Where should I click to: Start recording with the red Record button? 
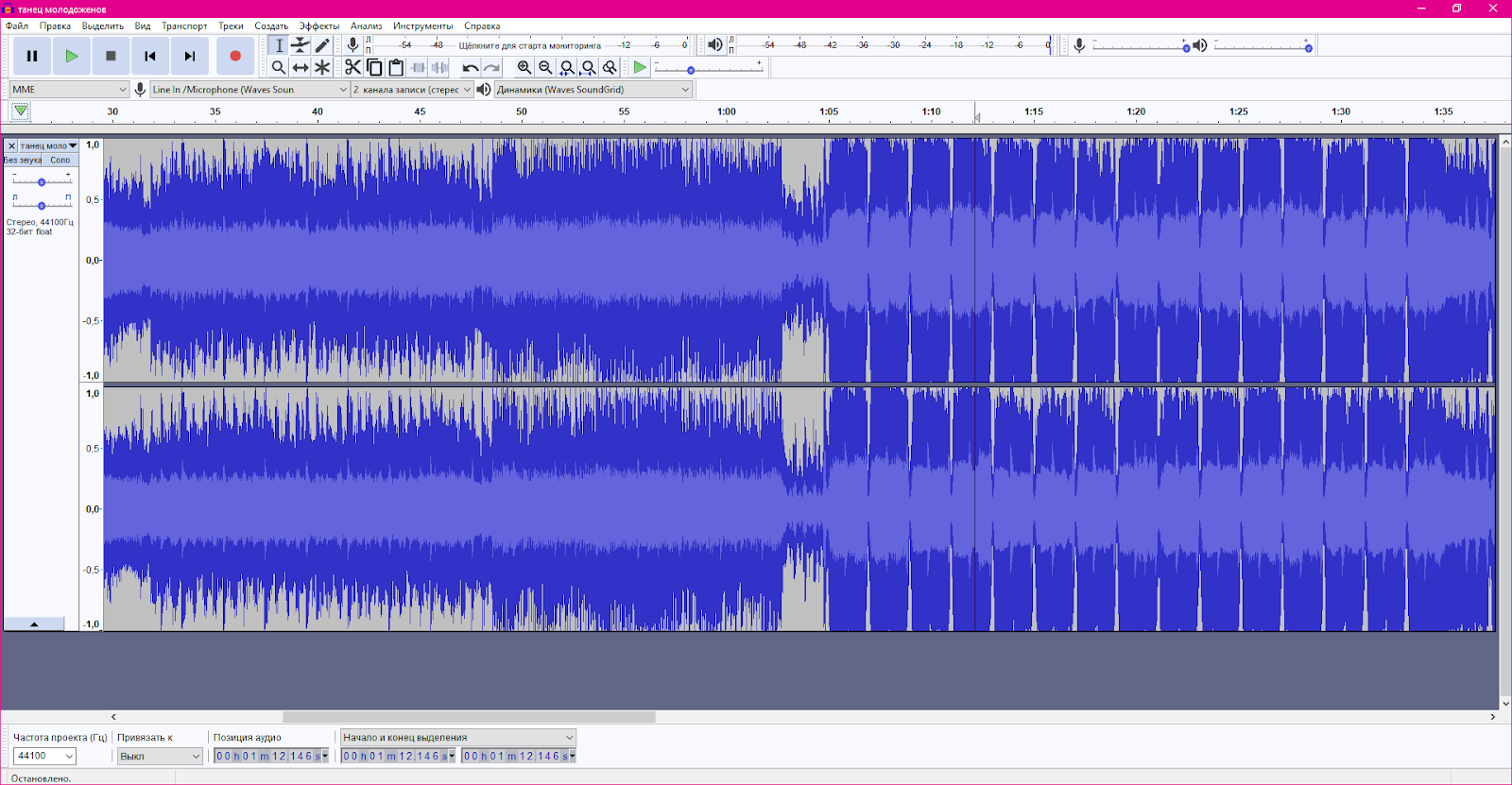tap(235, 56)
